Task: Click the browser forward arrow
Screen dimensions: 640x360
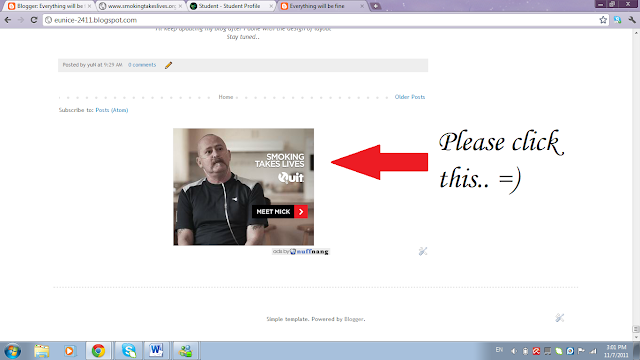Action: pos(21,20)
